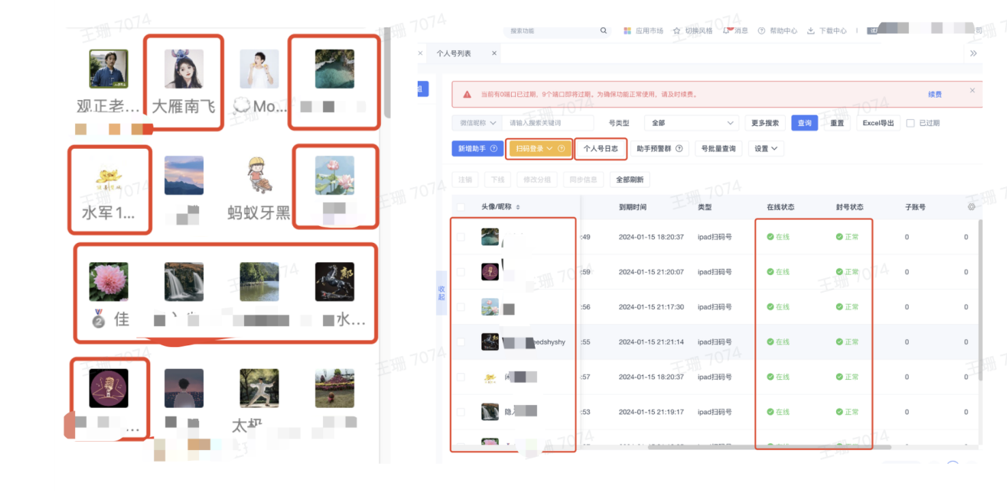Click the 注销 button
1007x491 pixels.
464,180
